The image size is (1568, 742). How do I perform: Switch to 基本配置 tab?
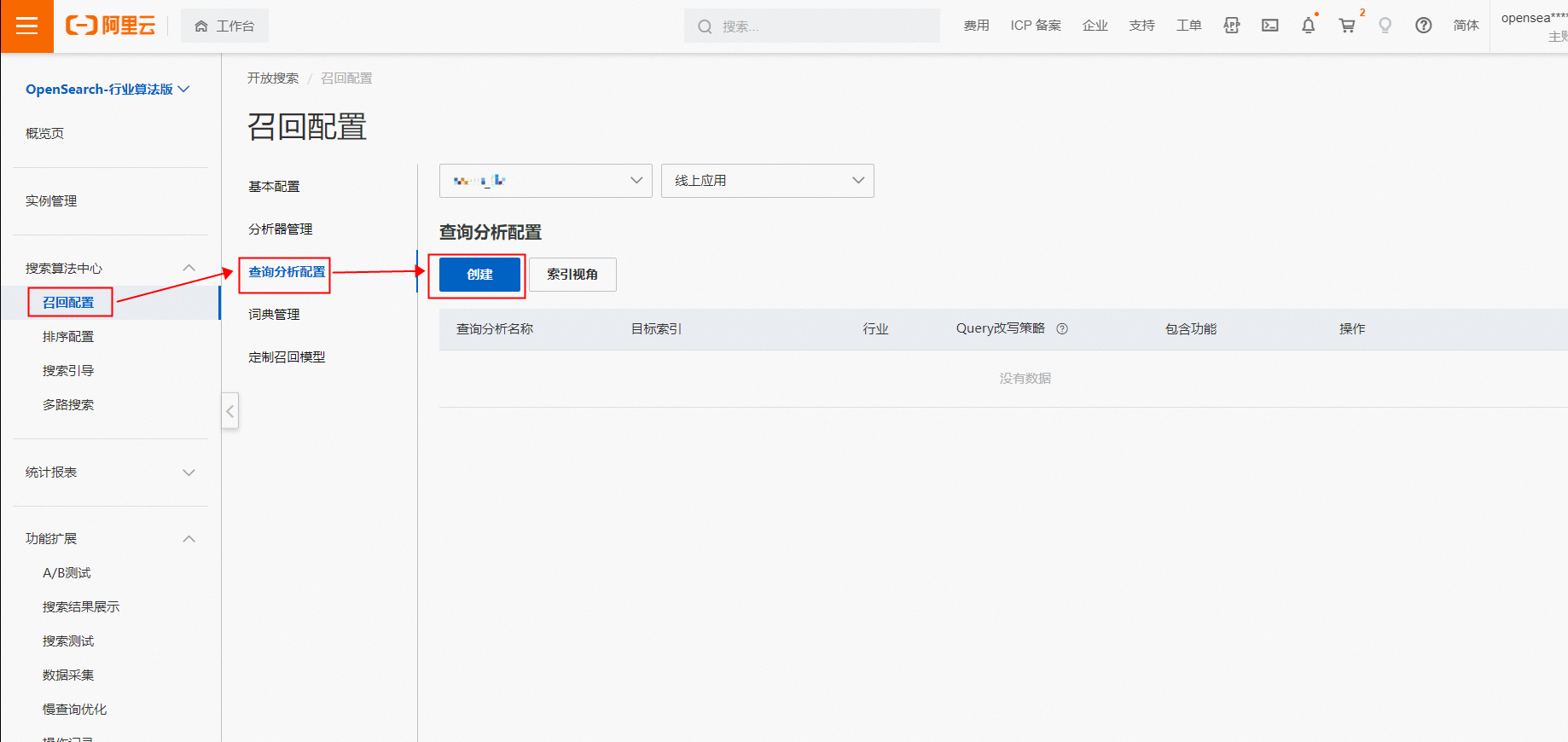coord(274,187)
